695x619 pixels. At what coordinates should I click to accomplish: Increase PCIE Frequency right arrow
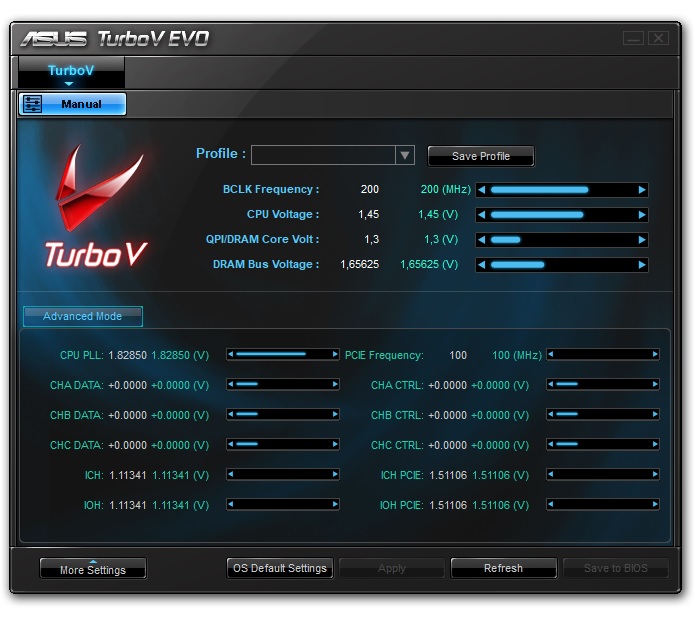(655, 354)
